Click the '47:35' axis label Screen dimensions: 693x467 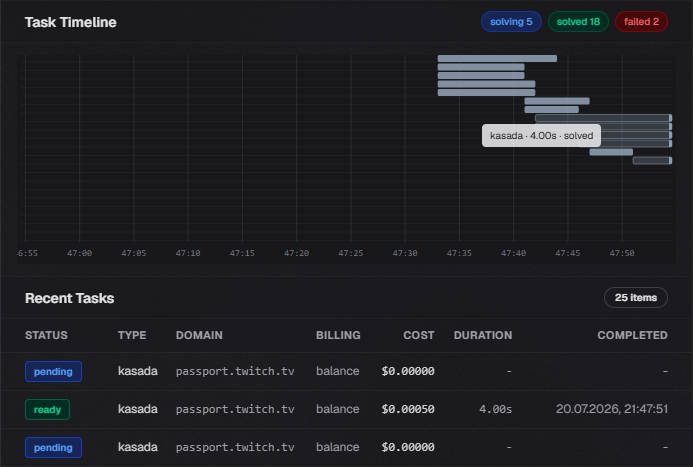pos(459,253)
